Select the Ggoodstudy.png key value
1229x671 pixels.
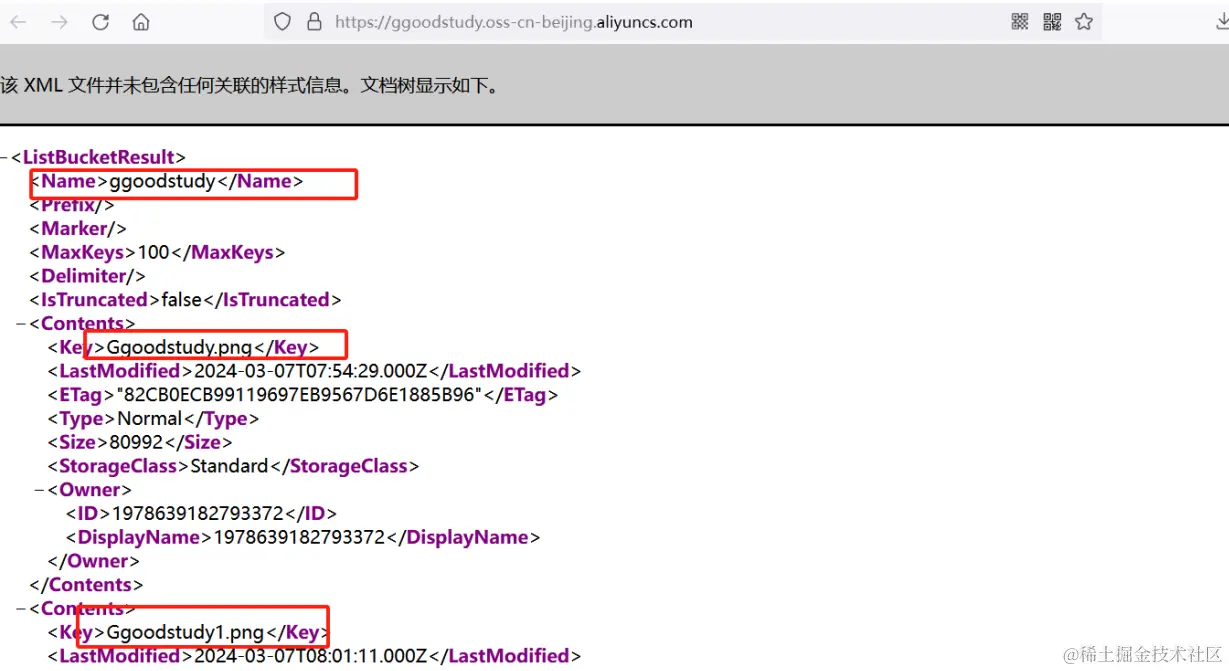[180, 348]
